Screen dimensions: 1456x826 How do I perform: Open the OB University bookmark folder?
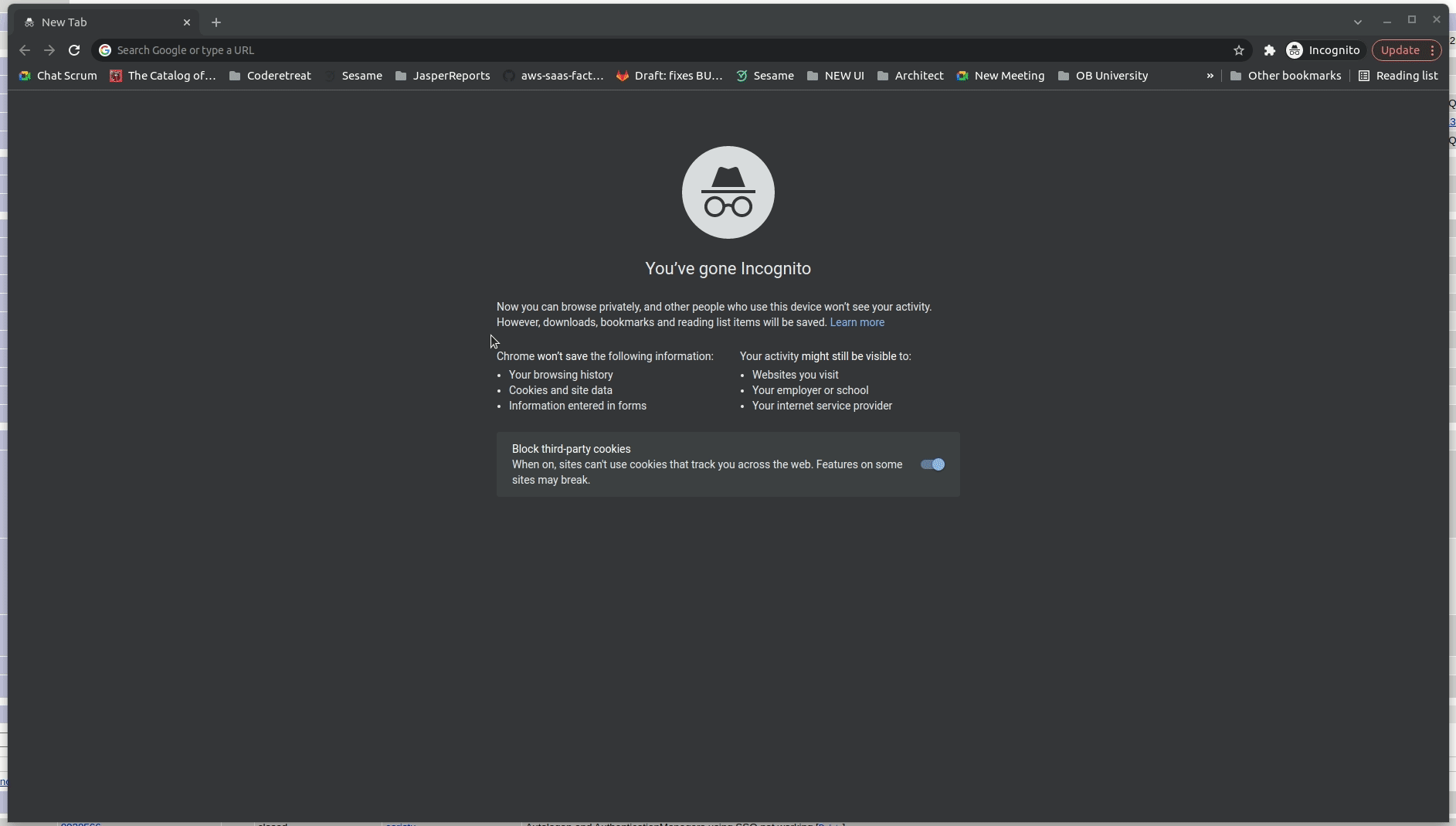[1103, 76]
